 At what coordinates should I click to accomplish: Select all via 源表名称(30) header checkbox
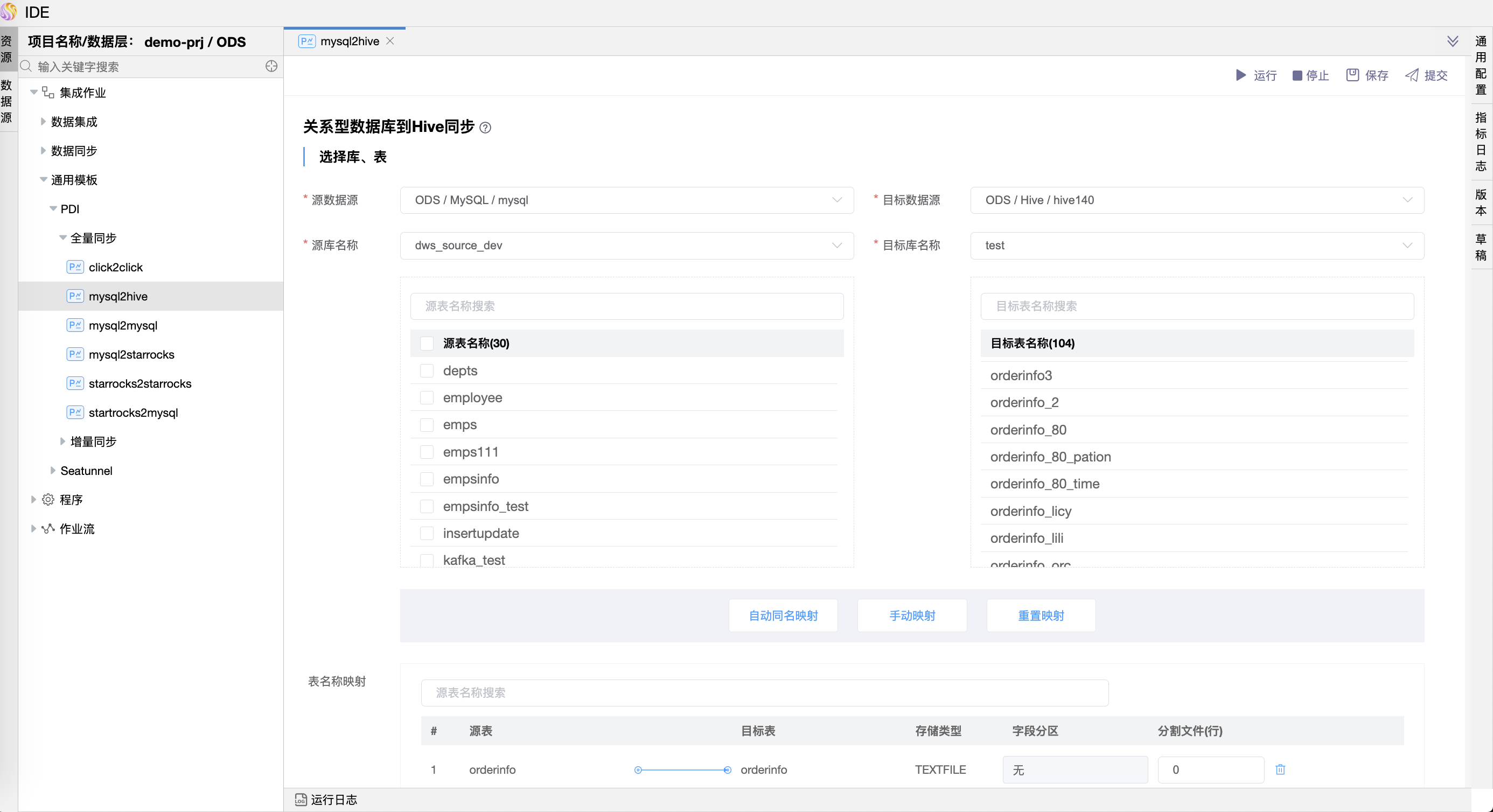pos(427,344)
